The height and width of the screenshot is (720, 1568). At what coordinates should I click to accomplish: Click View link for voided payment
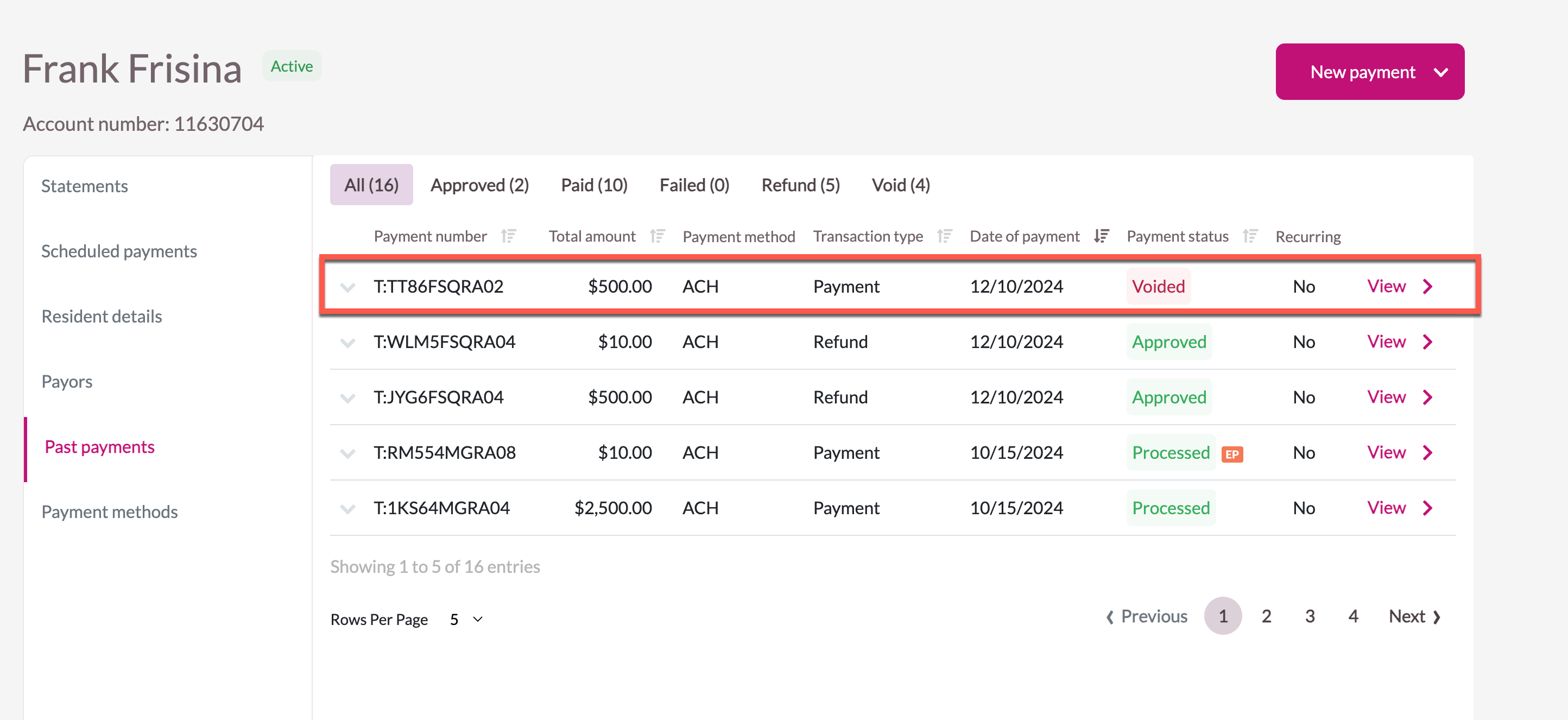pyautogui.click(x=1386, y=286)
